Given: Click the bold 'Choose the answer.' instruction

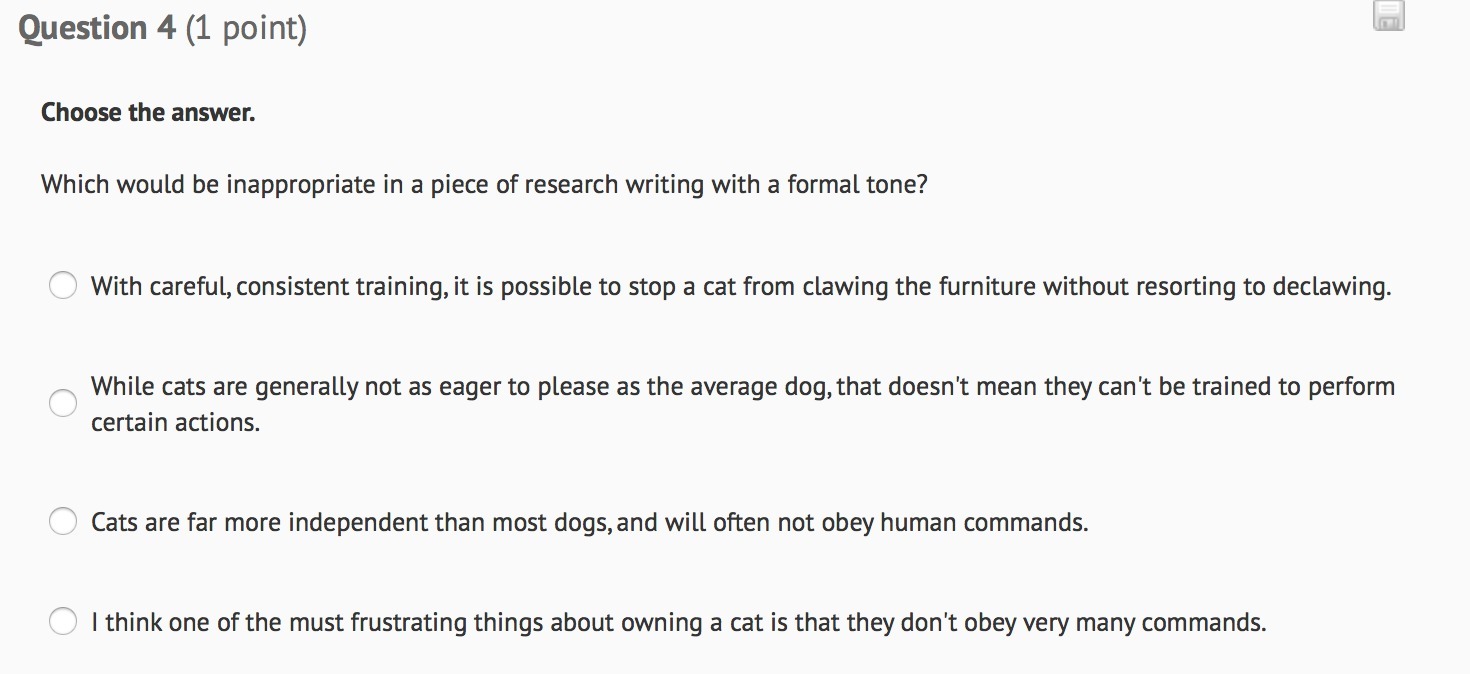Looking at the screenshot, I should tap(148, 112).
